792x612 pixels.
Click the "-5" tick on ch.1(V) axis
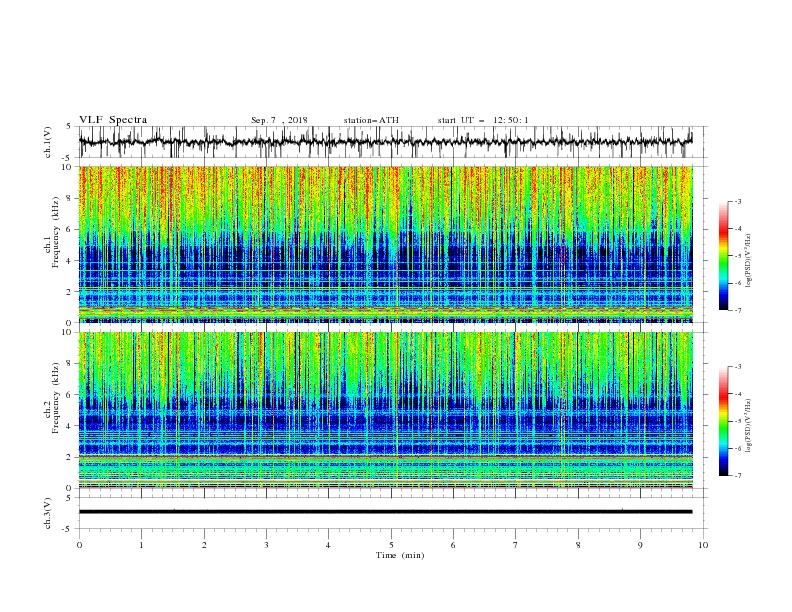(x=68, y=158)
